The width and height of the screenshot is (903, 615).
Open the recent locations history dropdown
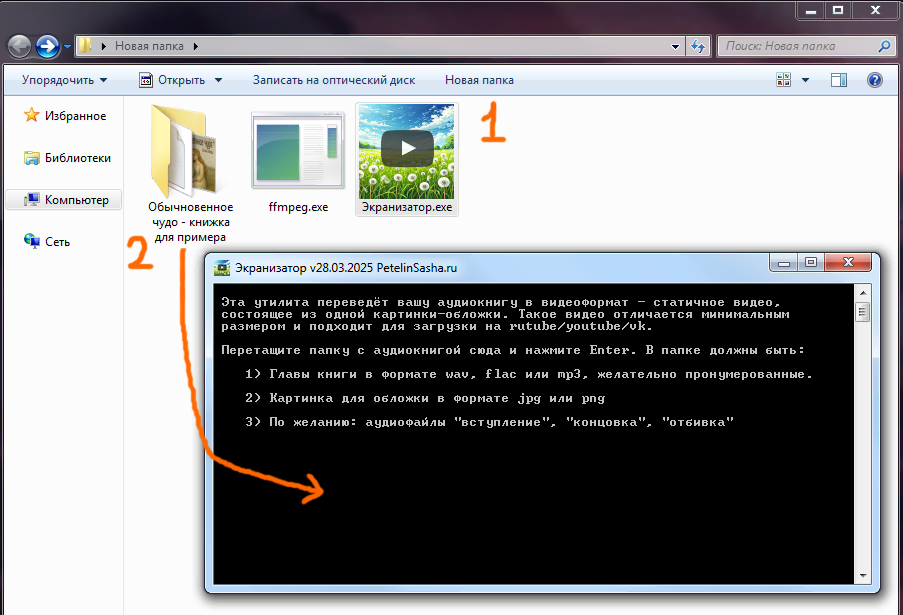pyautogui.click(x=68, y=46)
